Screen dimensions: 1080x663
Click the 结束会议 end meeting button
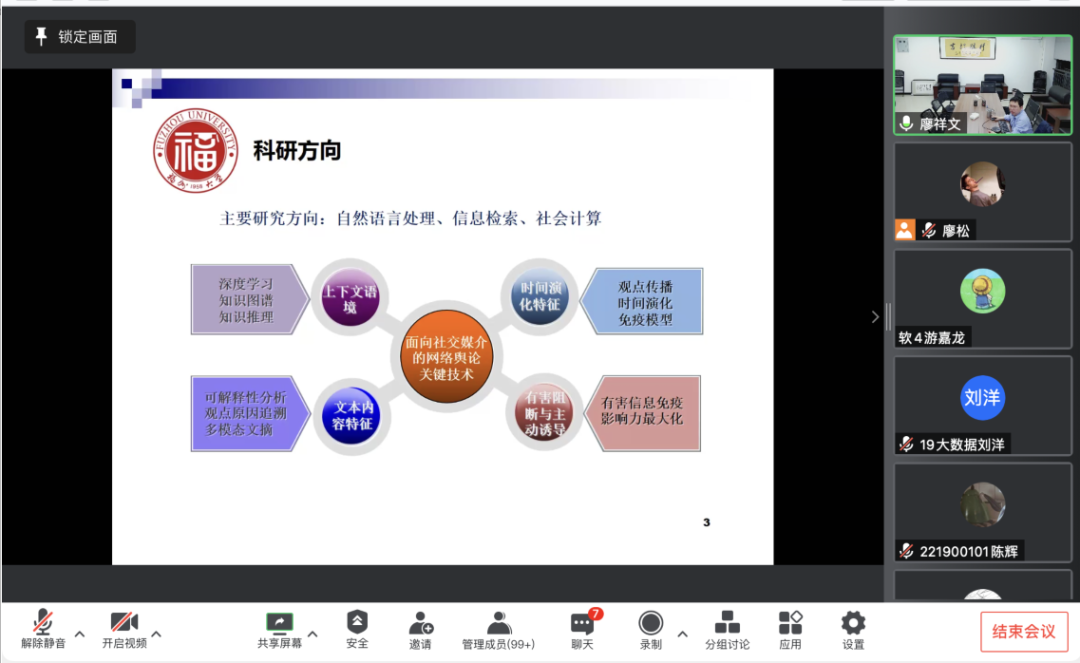tap(1023, 632)
